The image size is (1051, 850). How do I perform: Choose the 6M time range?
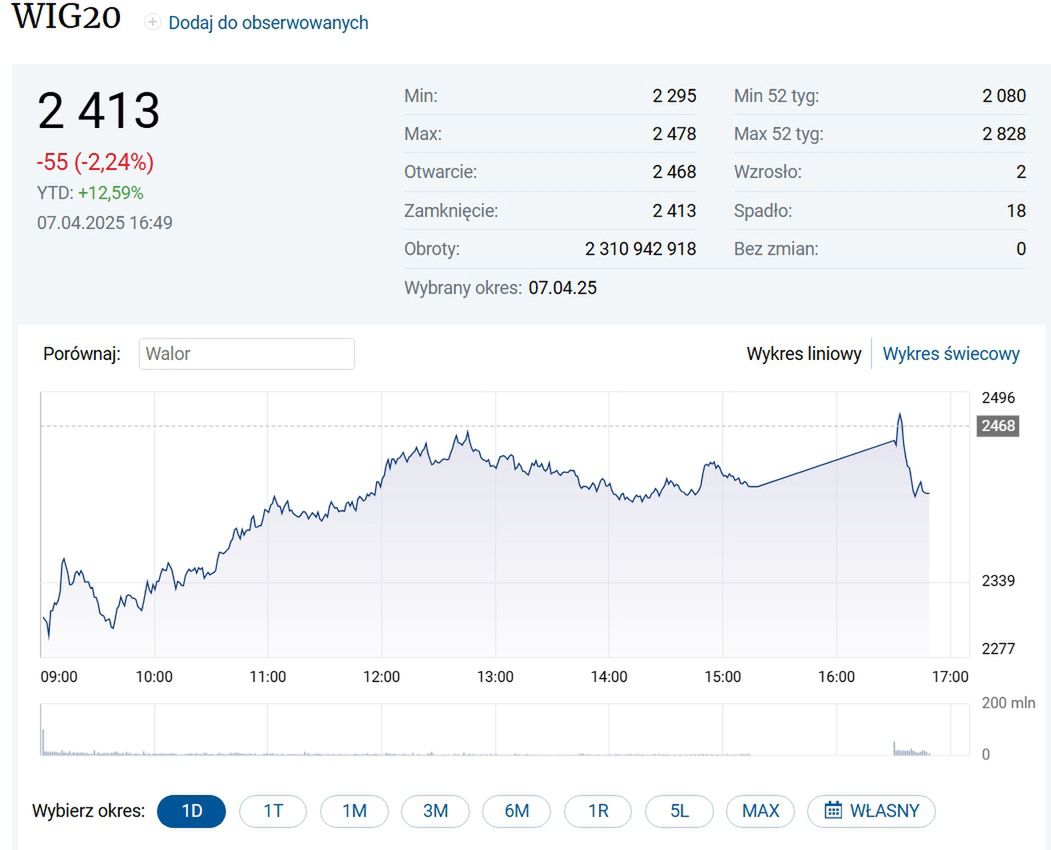click(516, 811)
